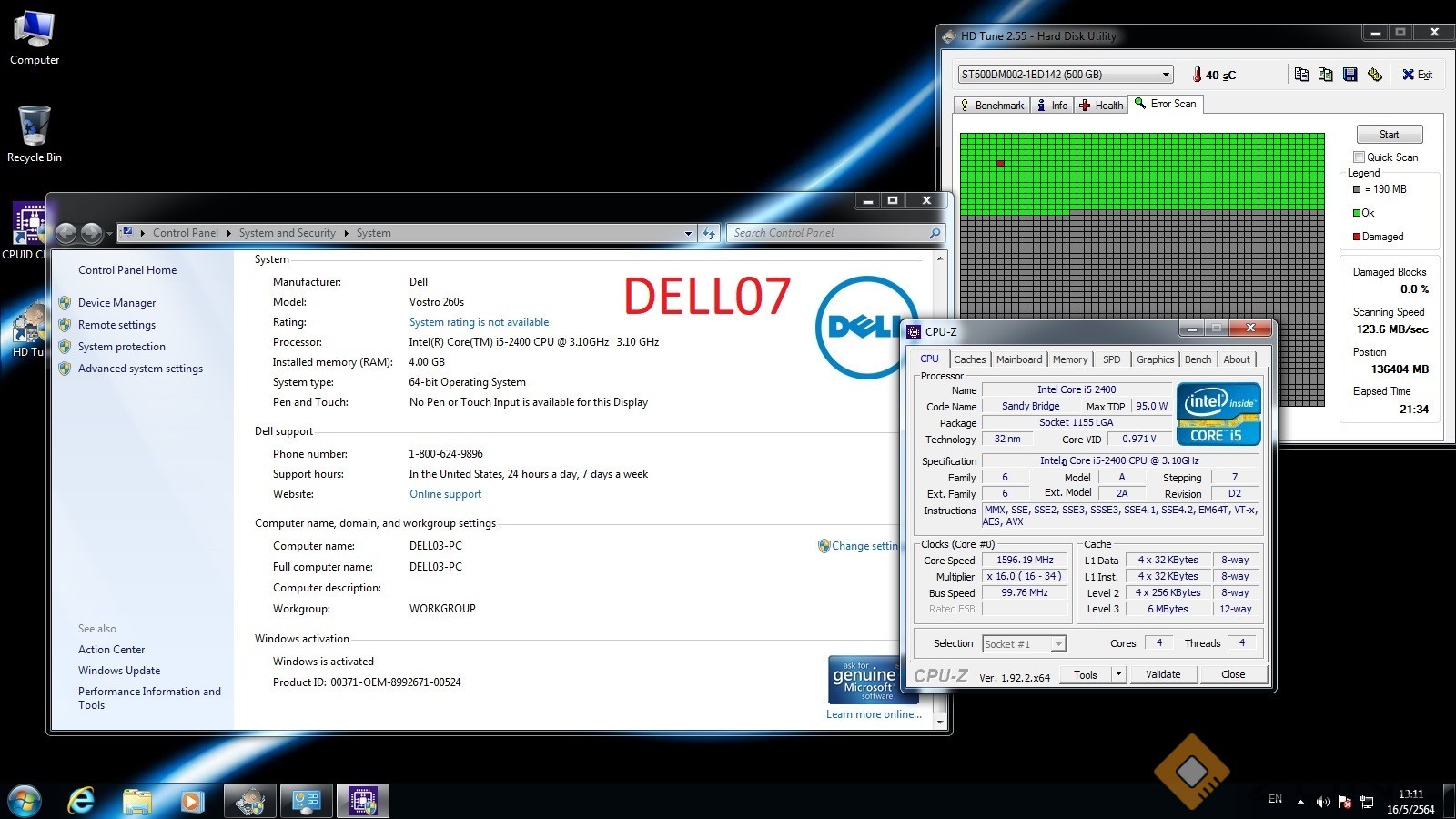Expand the CPU-Z Tools dropdown arrow
The height and width of the screenshot is (819, 1456).
1118,674
